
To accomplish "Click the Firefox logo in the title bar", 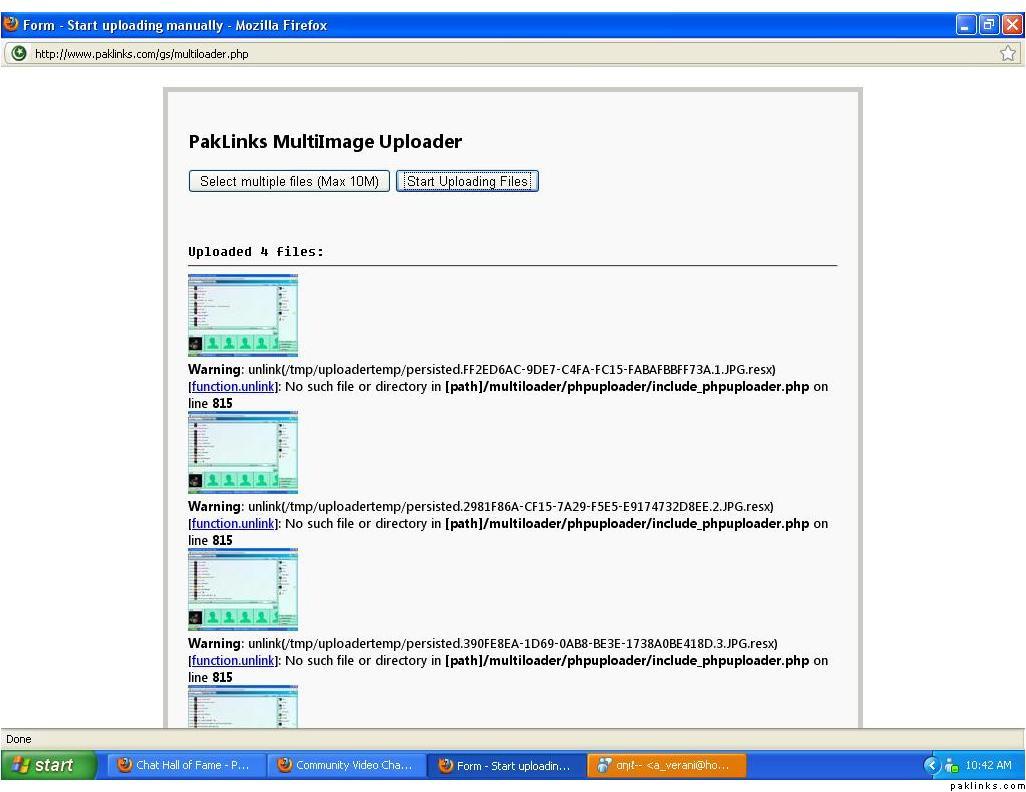I will click(x=11, y=25).
